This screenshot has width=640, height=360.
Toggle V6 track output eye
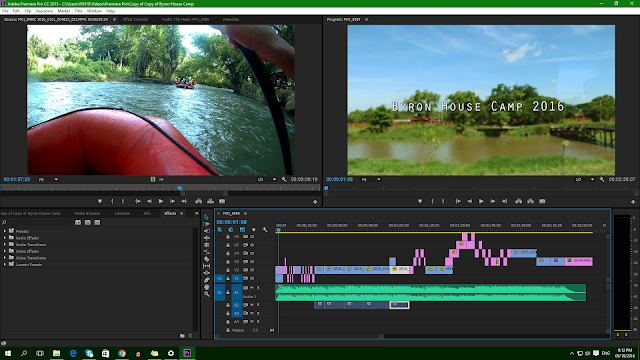pyautogui.click(x=252, y=237)
